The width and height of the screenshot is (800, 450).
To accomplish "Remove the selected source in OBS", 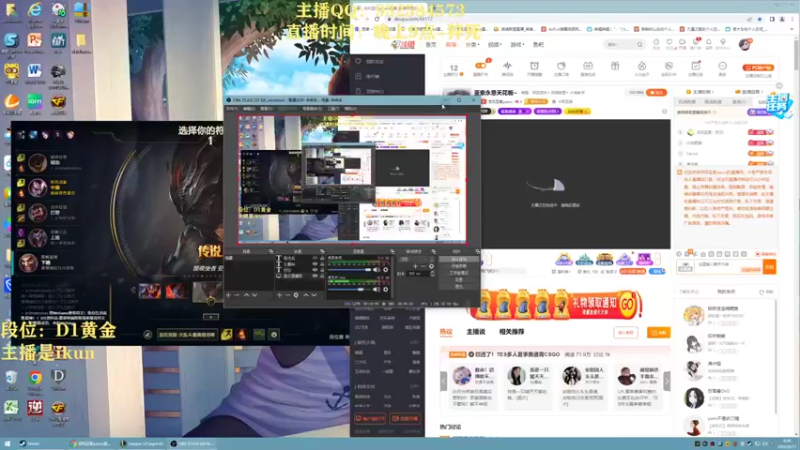I will tap(288, 295).
